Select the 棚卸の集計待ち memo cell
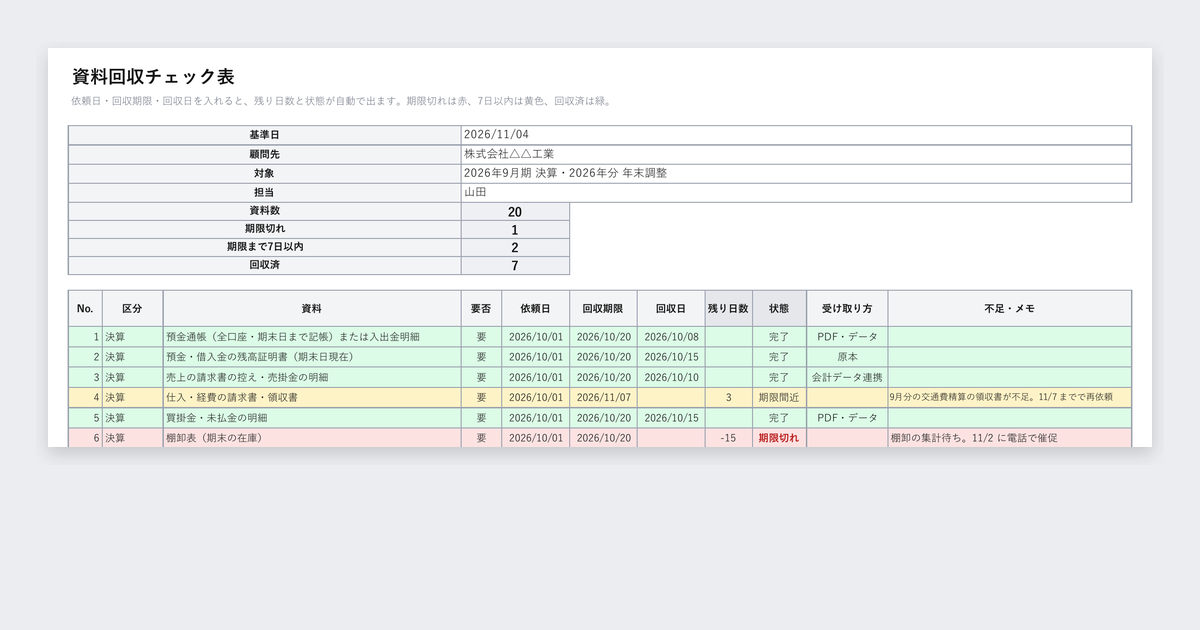The width and height of the screenshot is (1200, 630). tap(1010, 438)
